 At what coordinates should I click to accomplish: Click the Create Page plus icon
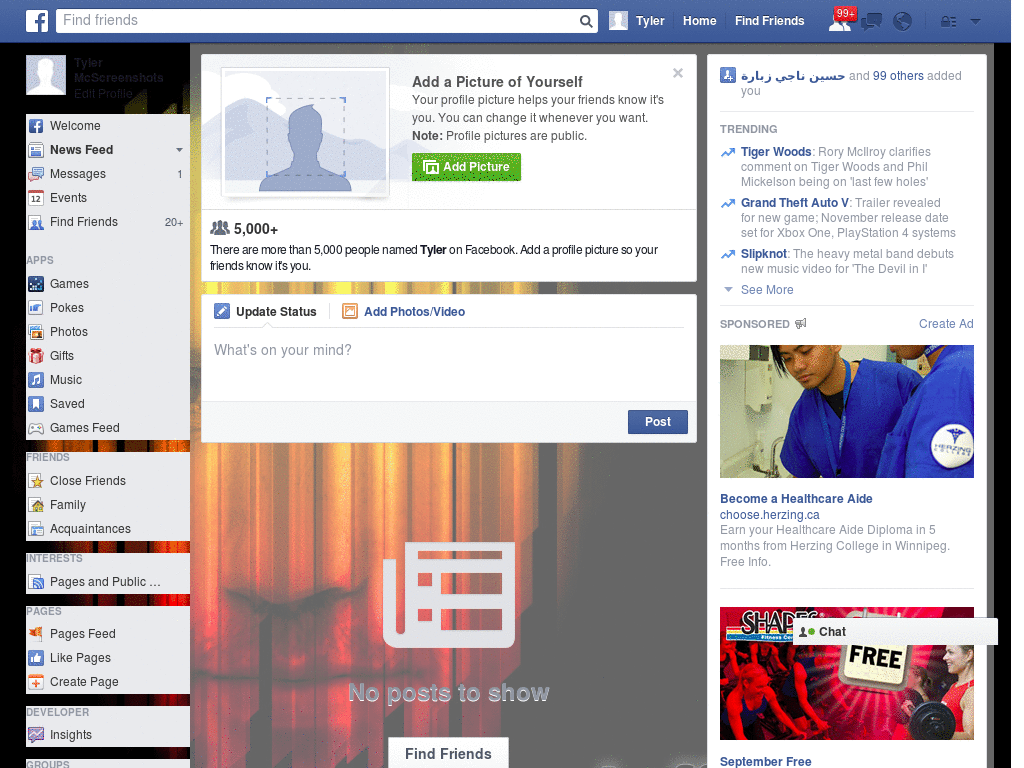coord(36,682)
